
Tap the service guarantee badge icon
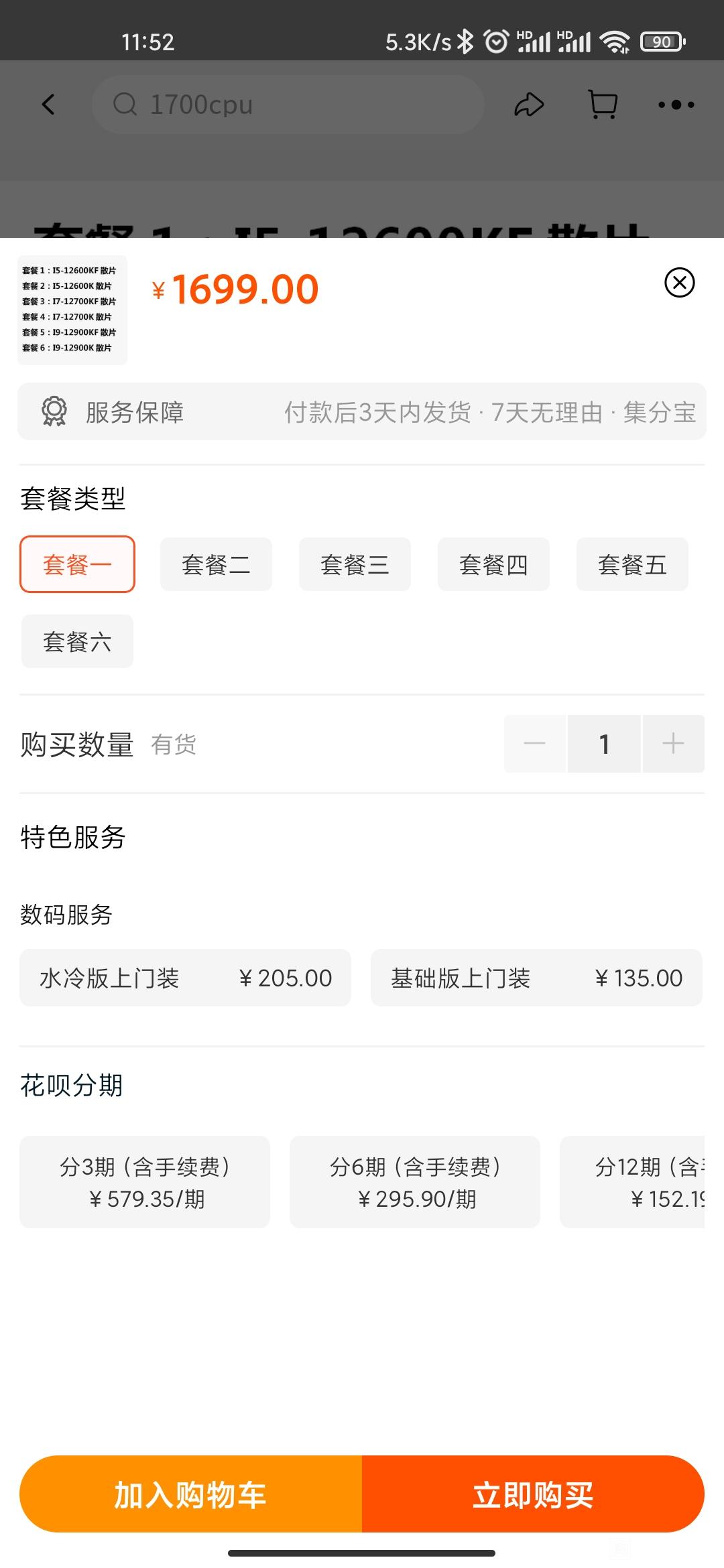[x=54, y=411]
